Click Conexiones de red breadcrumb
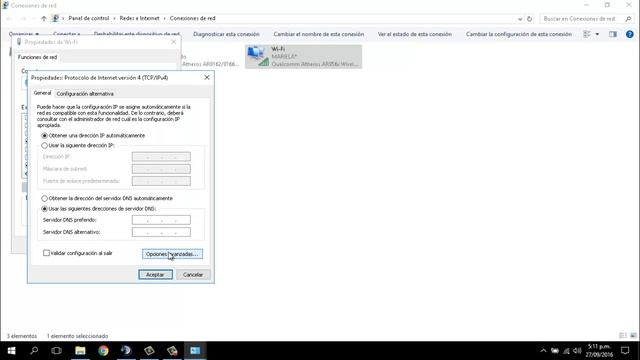640x360 pixels. point(193,18)
